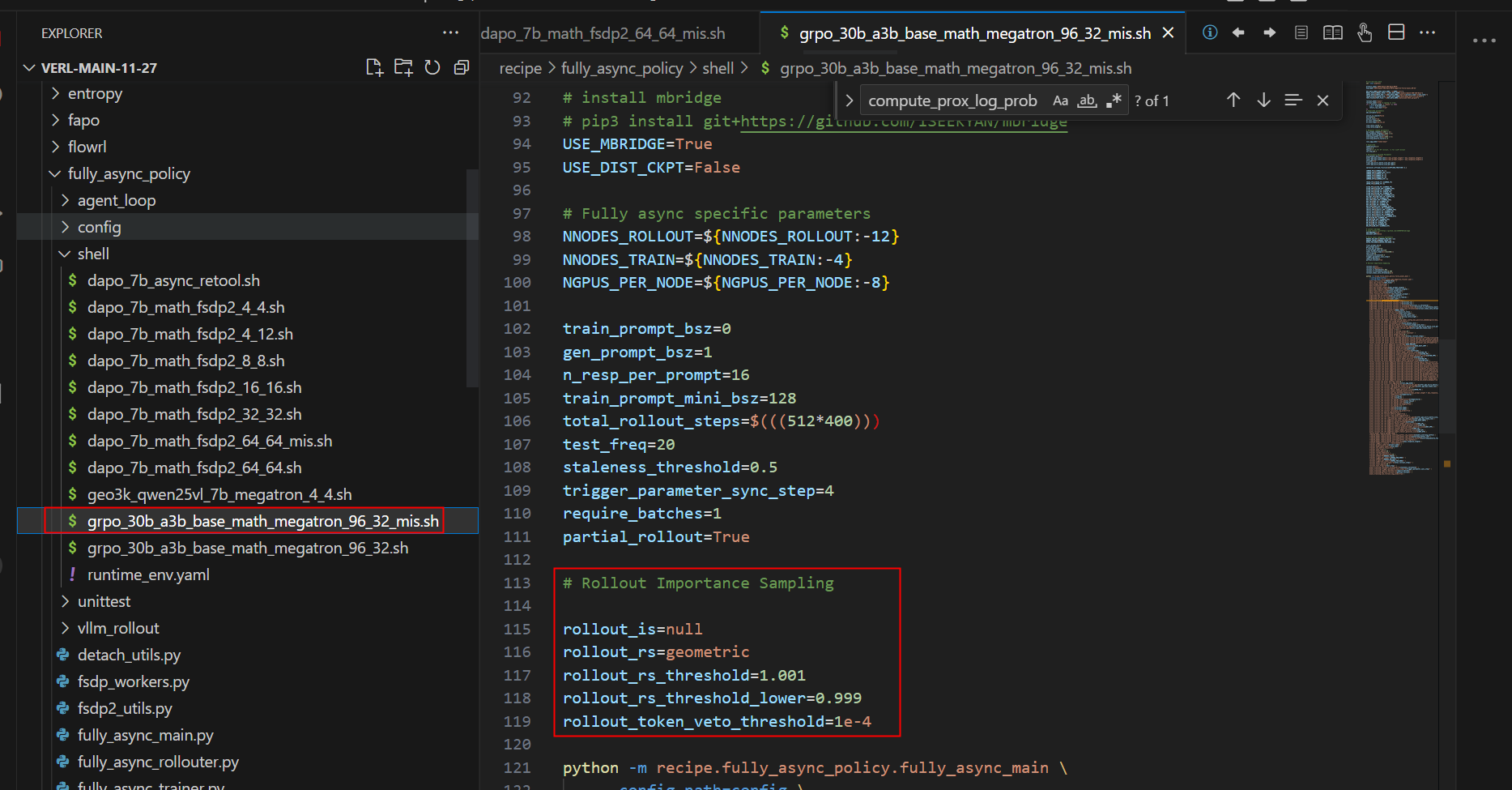This screenshot has width=1512, height=790.
Task: Select the active grpo_30b_a3b_base_math_megatron_96_32_mis.sh tab
Action: pyautogui.click(x=974, y=33)
